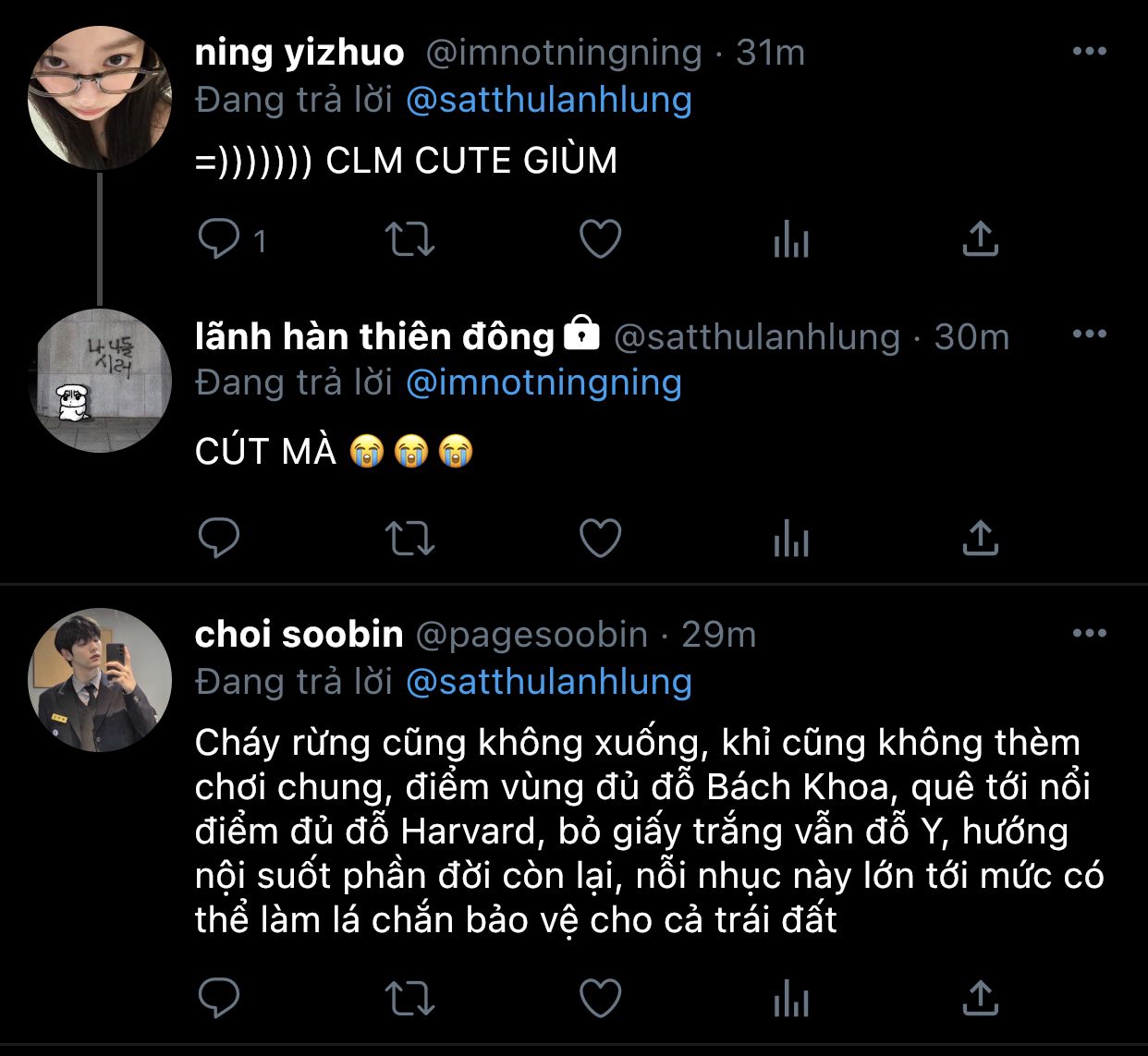This screenshot has height=1056, width=1148.
Task: Open choi soobin's profile picture
Action: point(101,678)
